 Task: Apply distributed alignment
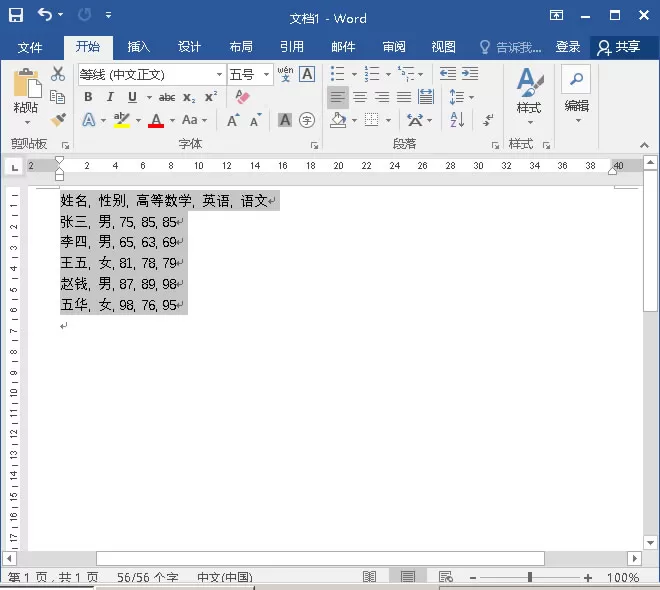click(x=426, y=97)
